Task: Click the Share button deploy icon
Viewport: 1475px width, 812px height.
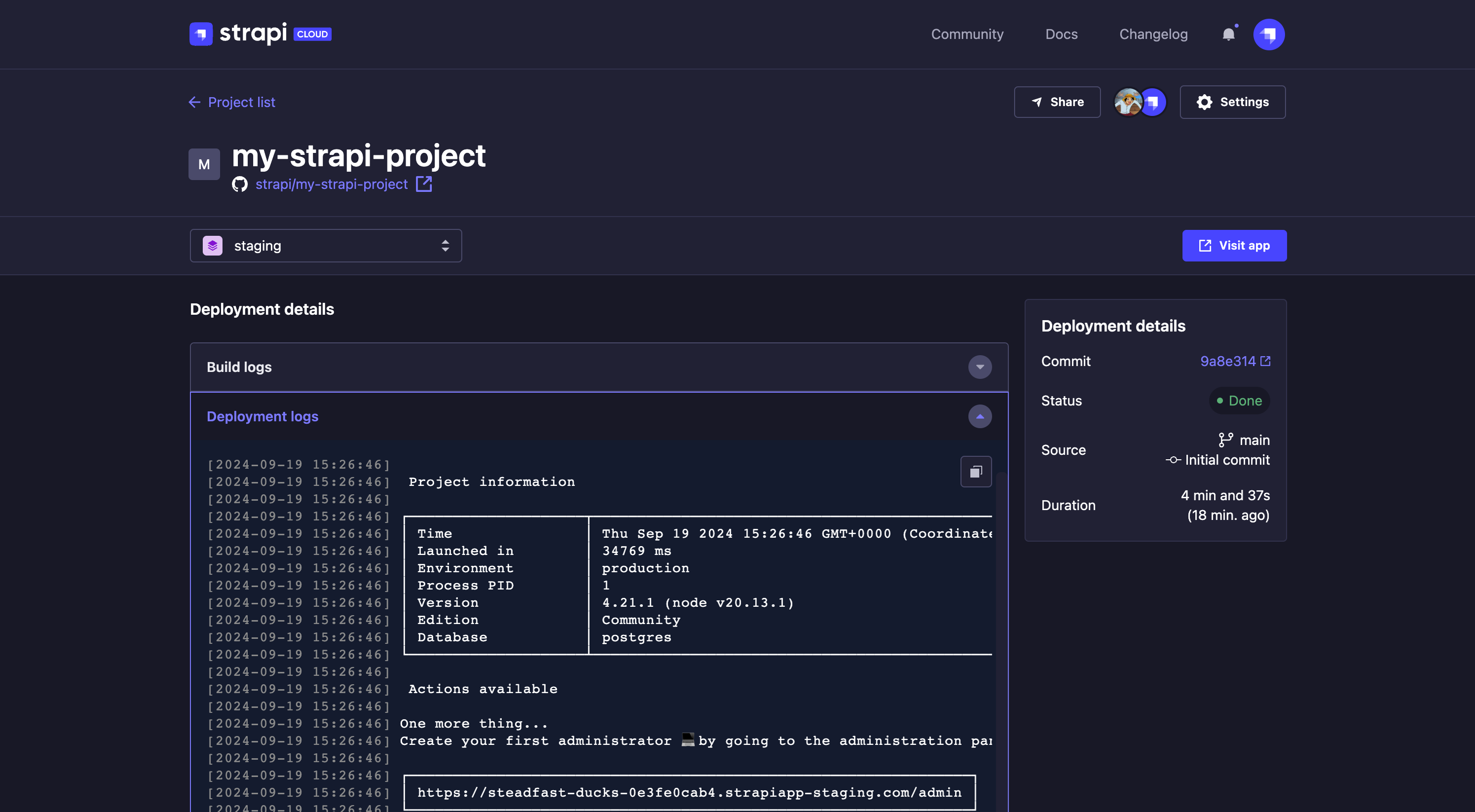Action: [x=1036, y=102]
